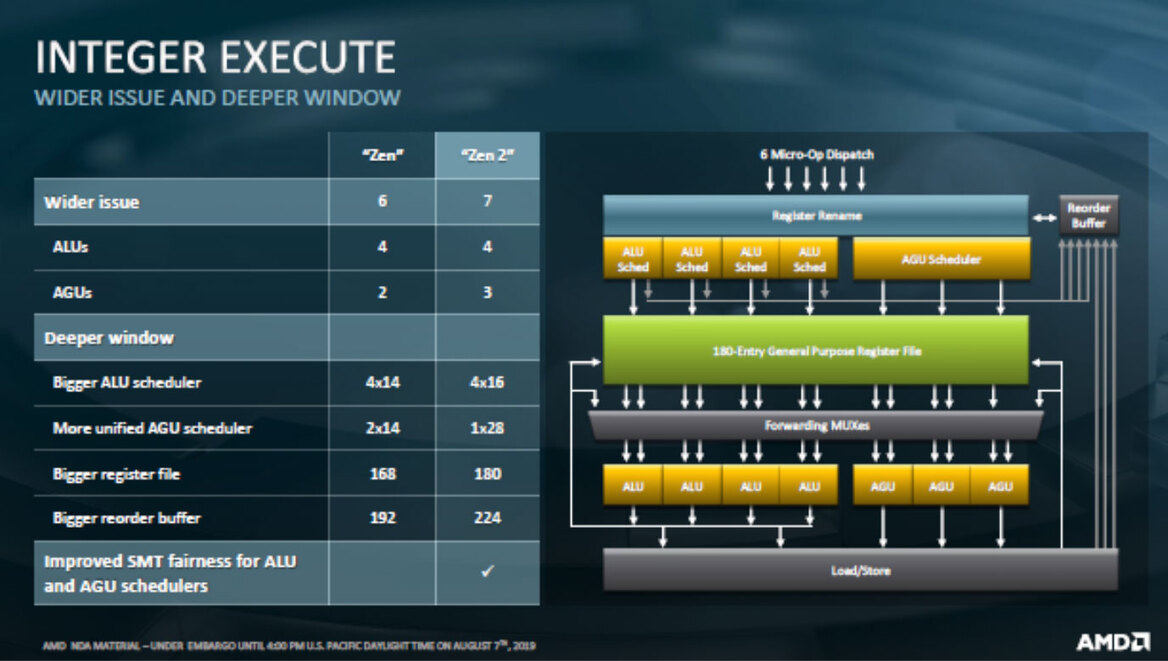Click the Reorder Buffer block
The width and height of the screenshot is (1168, 661).
[x=1088, y=215]
